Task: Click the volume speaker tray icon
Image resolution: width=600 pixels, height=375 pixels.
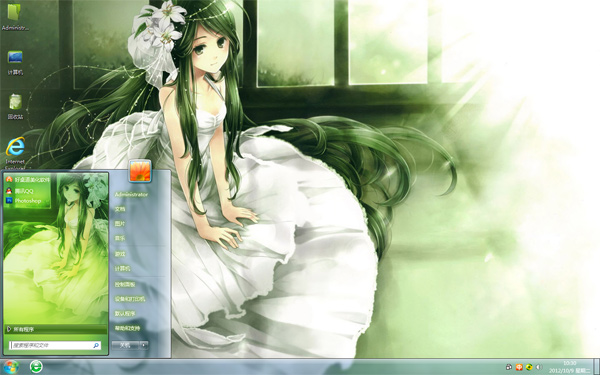Action: [x=539, y=367]
